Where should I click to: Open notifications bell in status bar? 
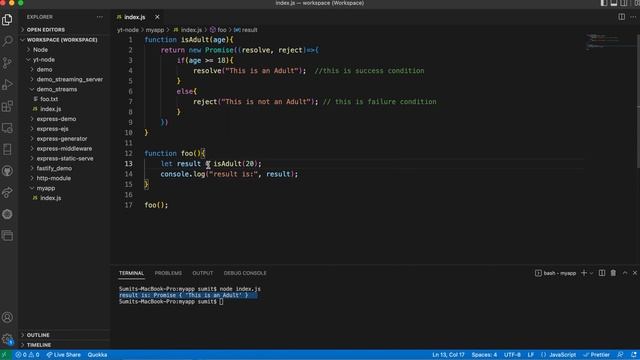pos(633,355)
